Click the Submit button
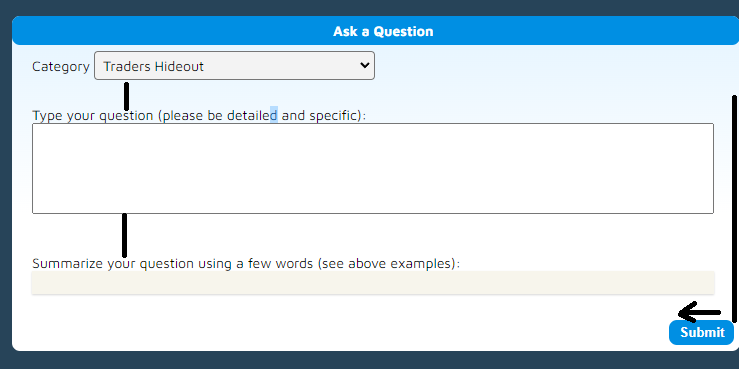739x386 pixels. tap(701, 332)
